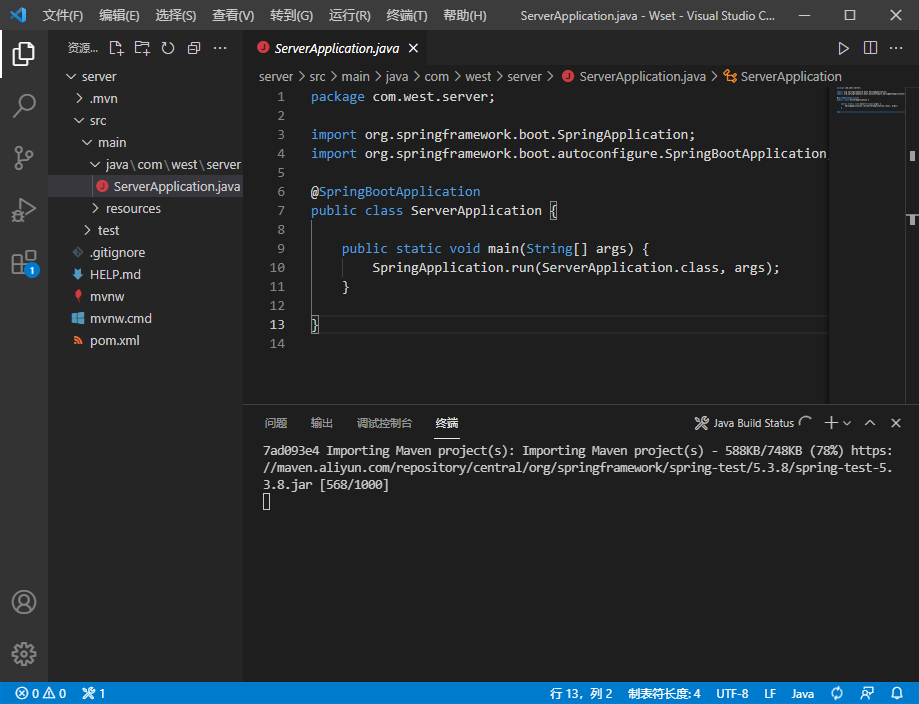Toggle panel maximize with the chevron
The image size is (919, 704).
coord(869,423)
